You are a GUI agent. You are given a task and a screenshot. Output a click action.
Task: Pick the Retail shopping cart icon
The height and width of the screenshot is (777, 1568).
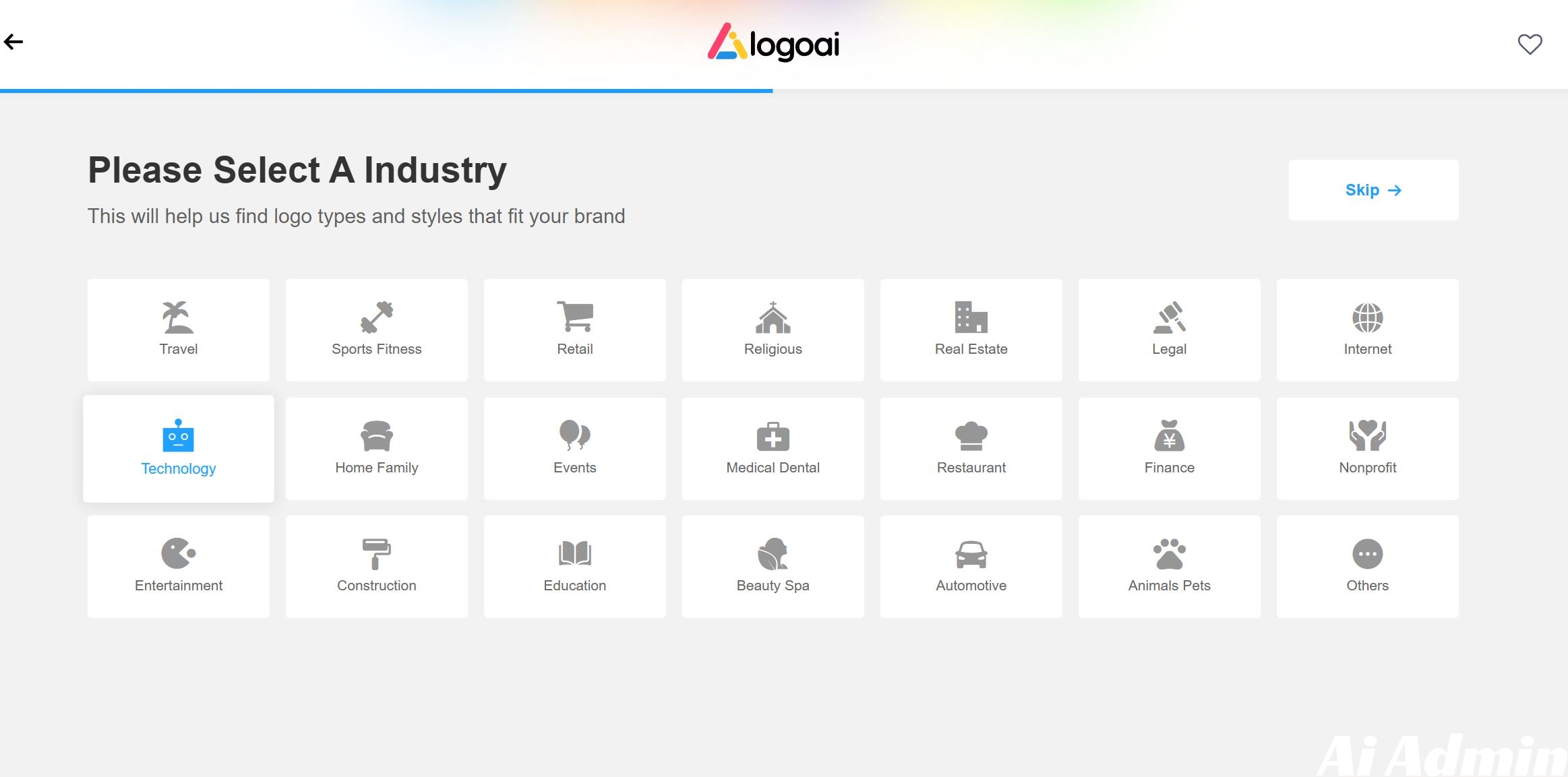574,317
